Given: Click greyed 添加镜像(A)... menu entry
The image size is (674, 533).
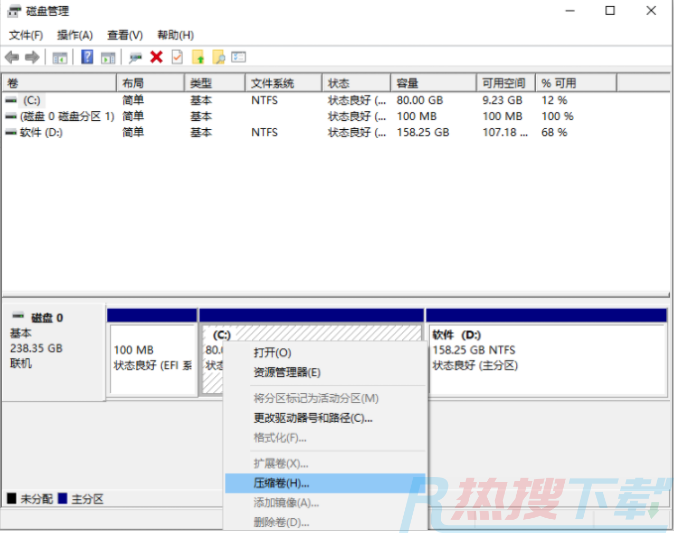Looking at the screenshot, I should [325, 502].
